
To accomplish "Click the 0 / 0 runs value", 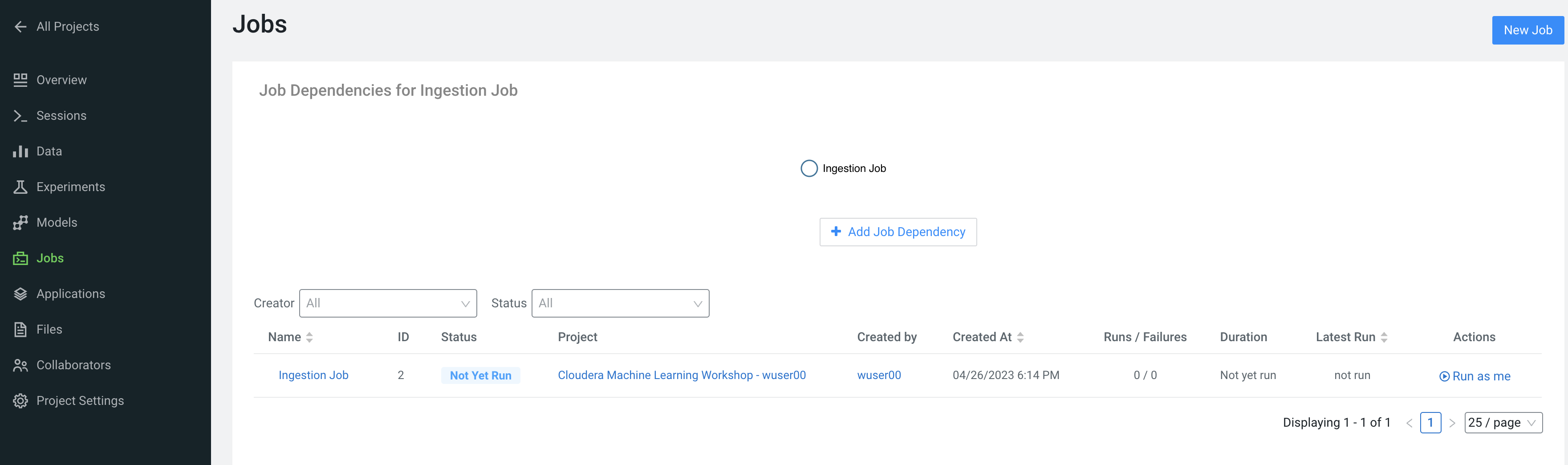I will pyautogui.click(x=1145, y=375).
